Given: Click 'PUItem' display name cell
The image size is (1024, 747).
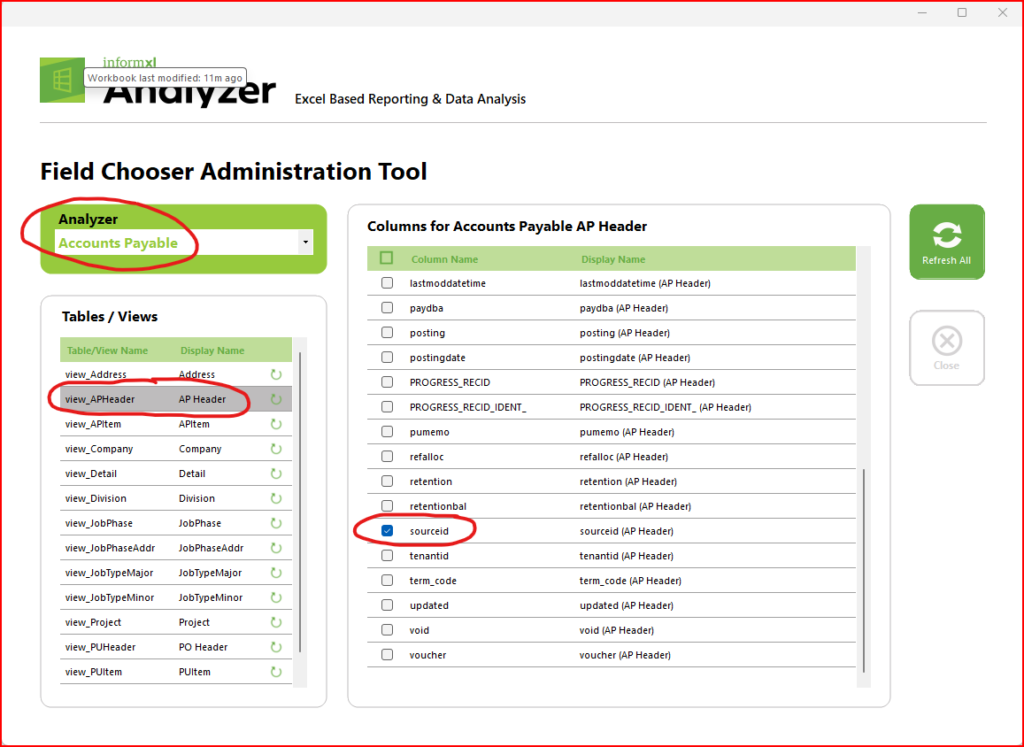Looking at the screenshot, I should pyautogui.click(x=195, y=672).
